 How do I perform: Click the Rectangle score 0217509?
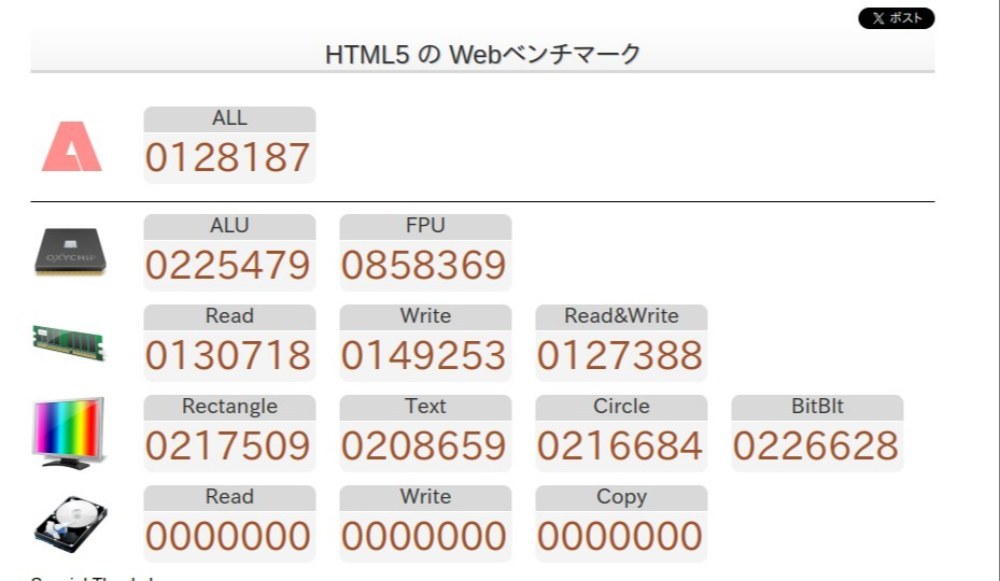click(x=228, y=446)
